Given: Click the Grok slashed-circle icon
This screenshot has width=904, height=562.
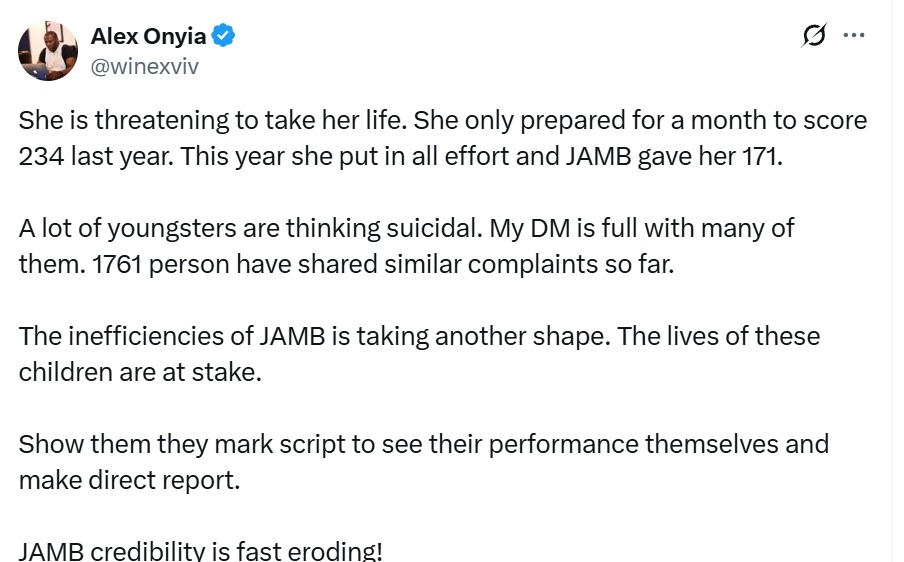Looking at the screenshot, I should [814, 35].
